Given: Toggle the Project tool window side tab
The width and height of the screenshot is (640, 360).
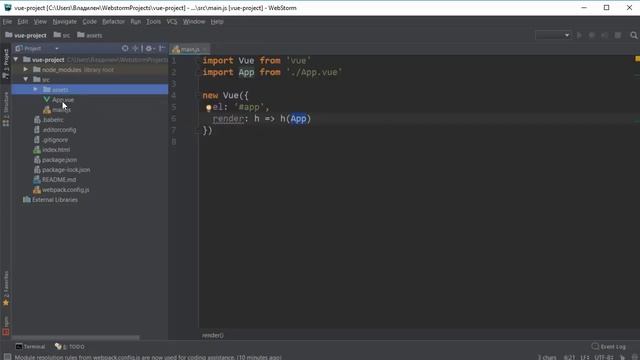Looking at the screenshot, I should pos(6,63).
